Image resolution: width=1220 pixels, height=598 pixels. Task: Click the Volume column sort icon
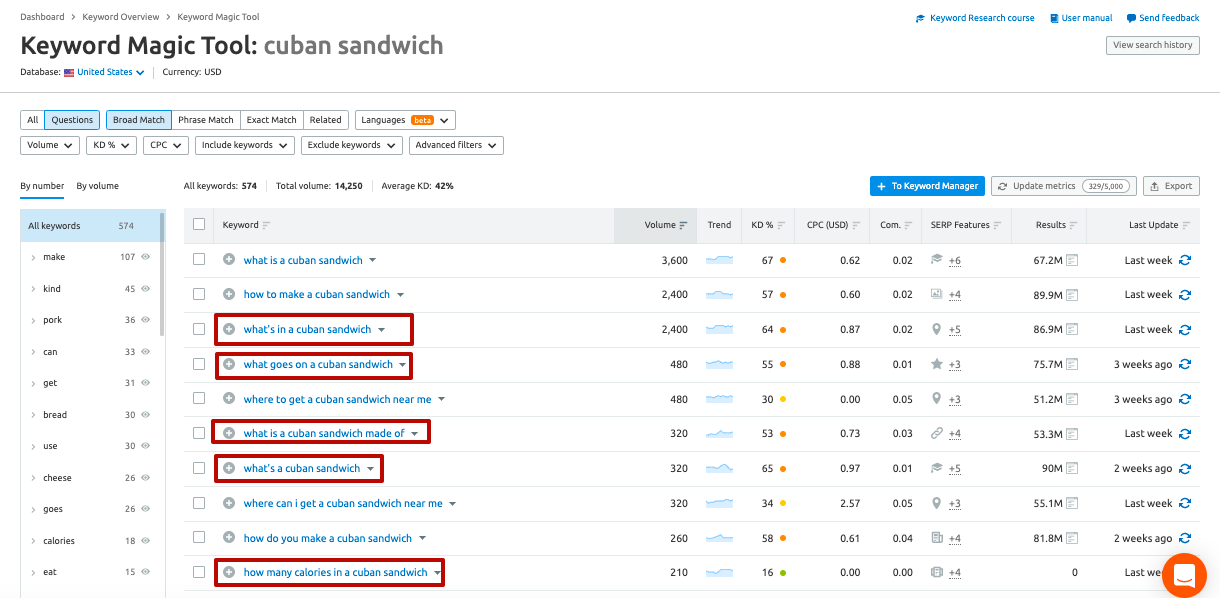[x=683, y=226]
